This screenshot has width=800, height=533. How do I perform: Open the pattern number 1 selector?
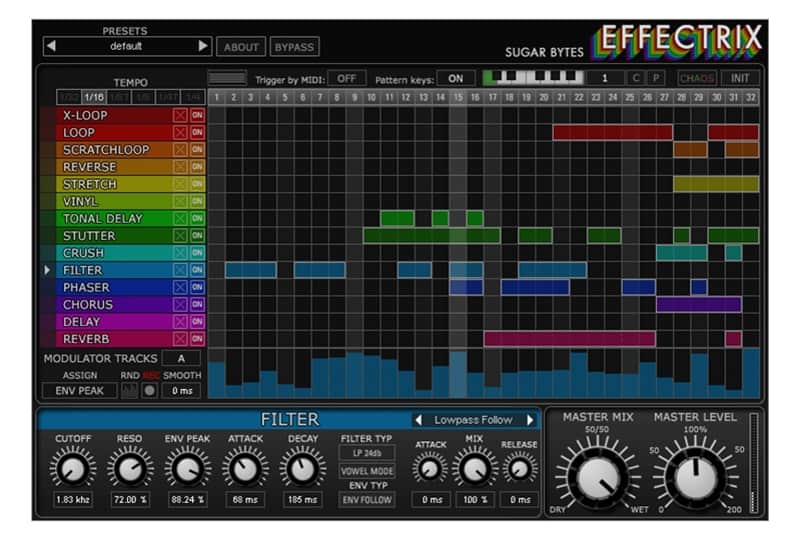click(605, 78)
